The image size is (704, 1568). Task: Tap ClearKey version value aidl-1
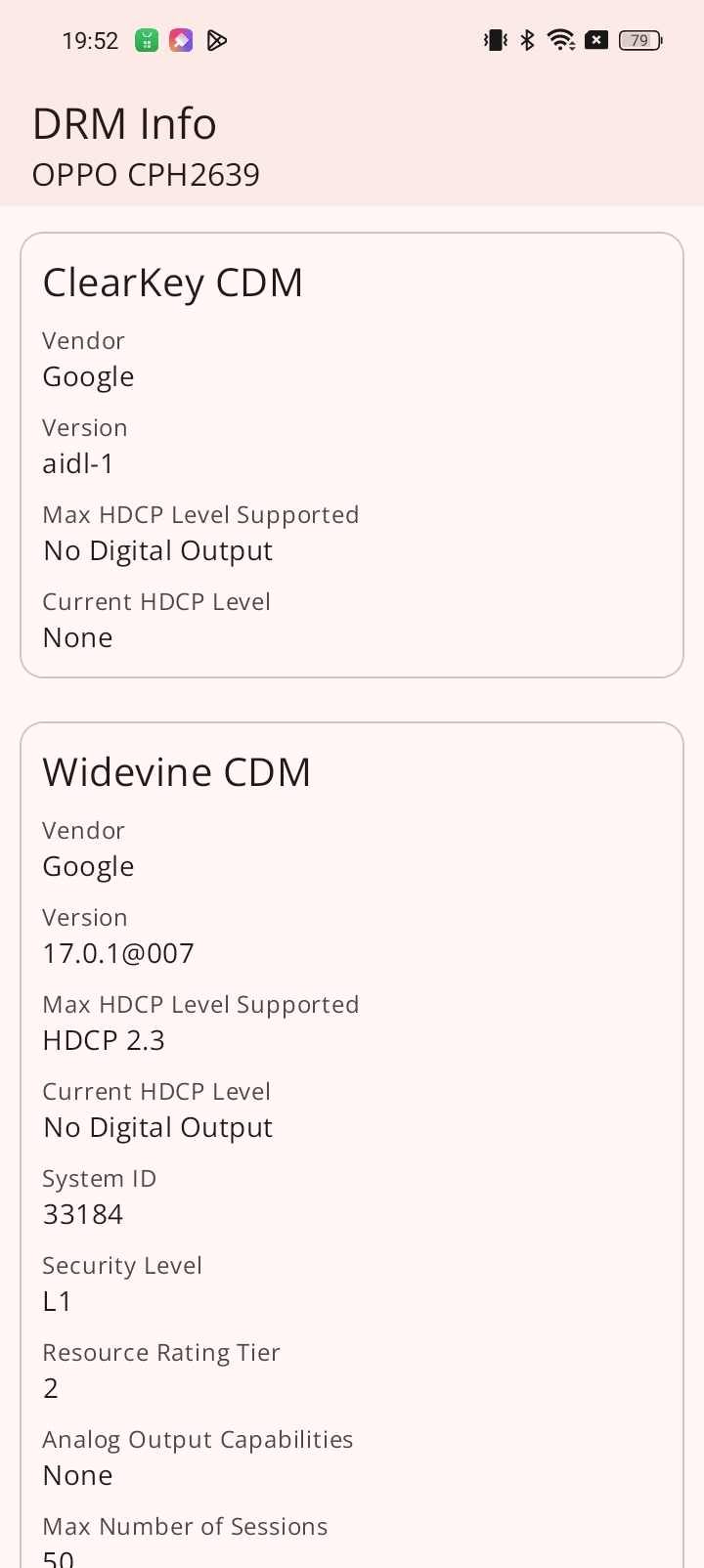tap(78, 463)
